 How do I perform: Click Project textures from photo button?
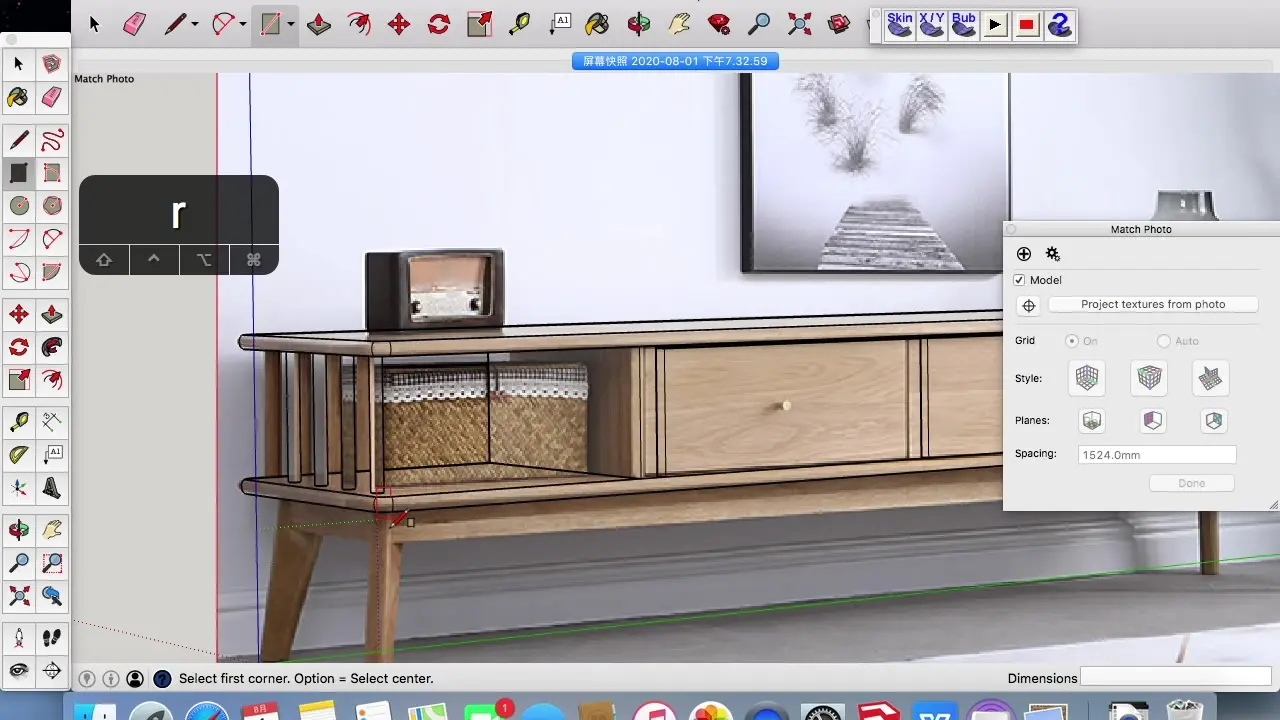[x=1153, y=304]
